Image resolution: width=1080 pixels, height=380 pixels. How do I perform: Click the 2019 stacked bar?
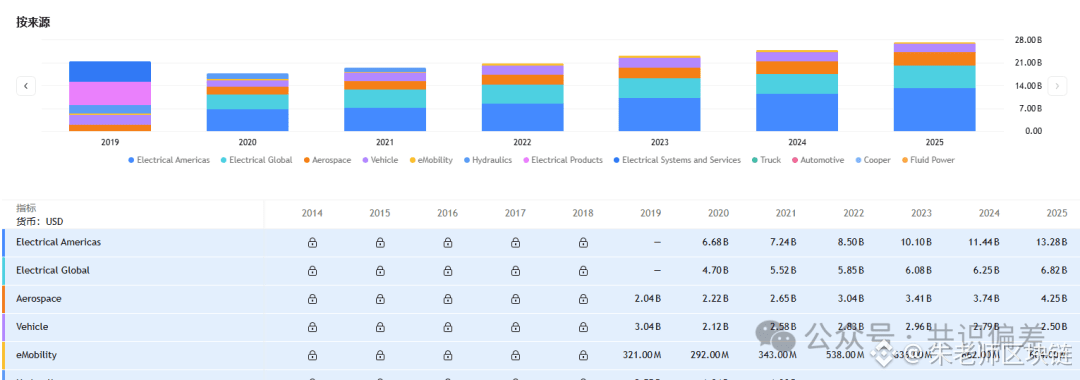pos(110,96)
